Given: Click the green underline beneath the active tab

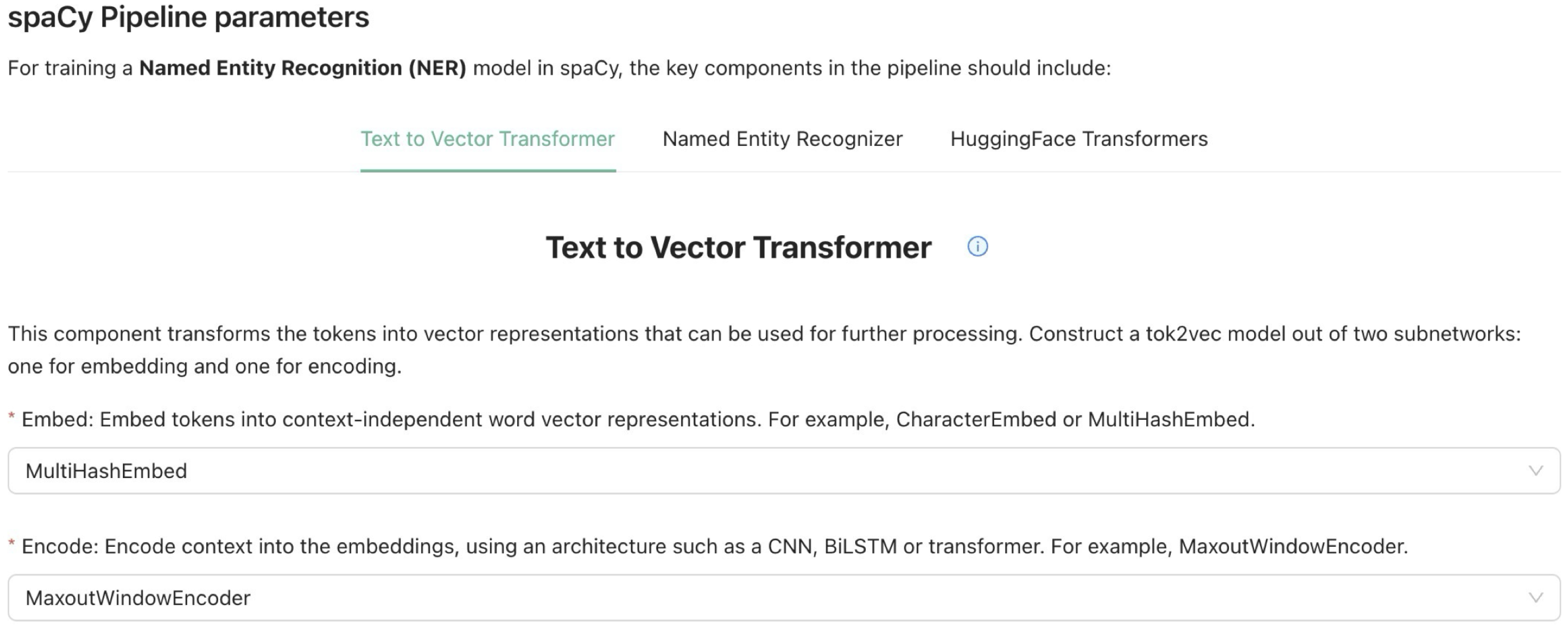Looking at the screenshot, I should (x=488, y=171).
